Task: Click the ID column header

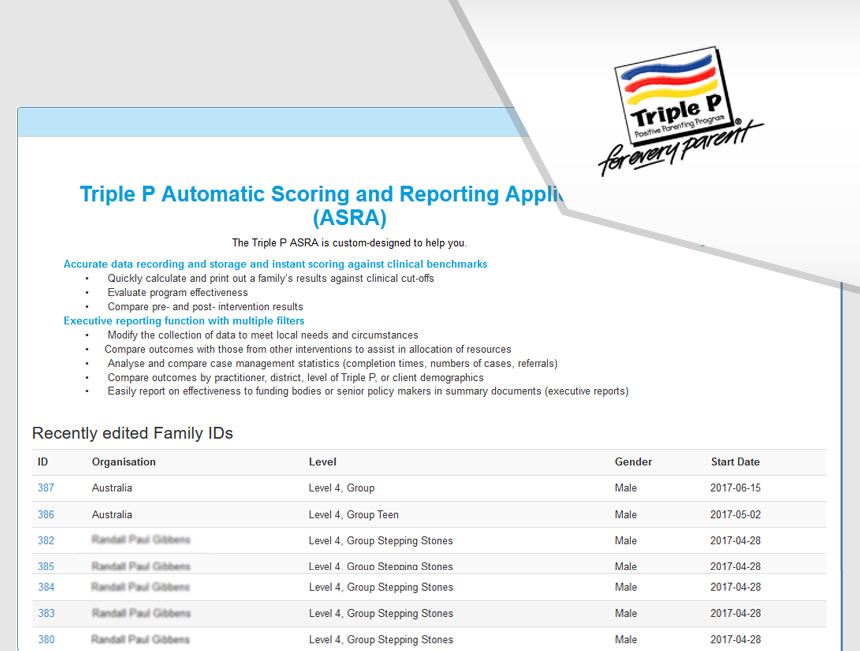Action: pos(42,462)
